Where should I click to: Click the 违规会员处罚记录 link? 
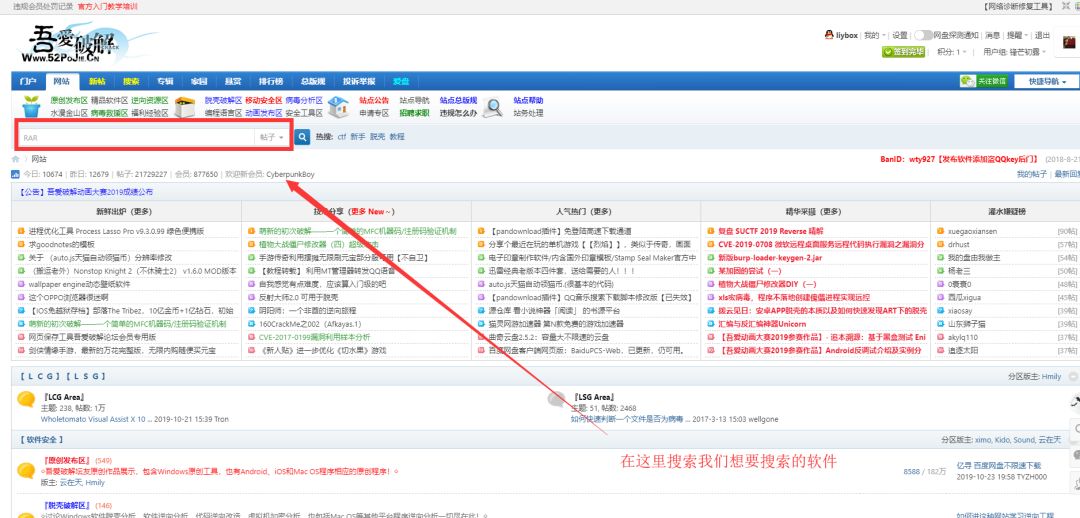(43, 6)
